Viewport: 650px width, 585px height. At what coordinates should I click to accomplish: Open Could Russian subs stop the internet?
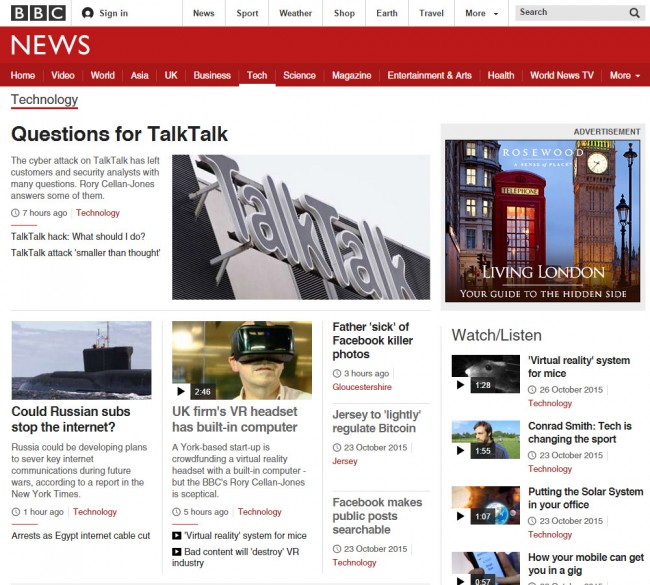[x=71, y=419]
